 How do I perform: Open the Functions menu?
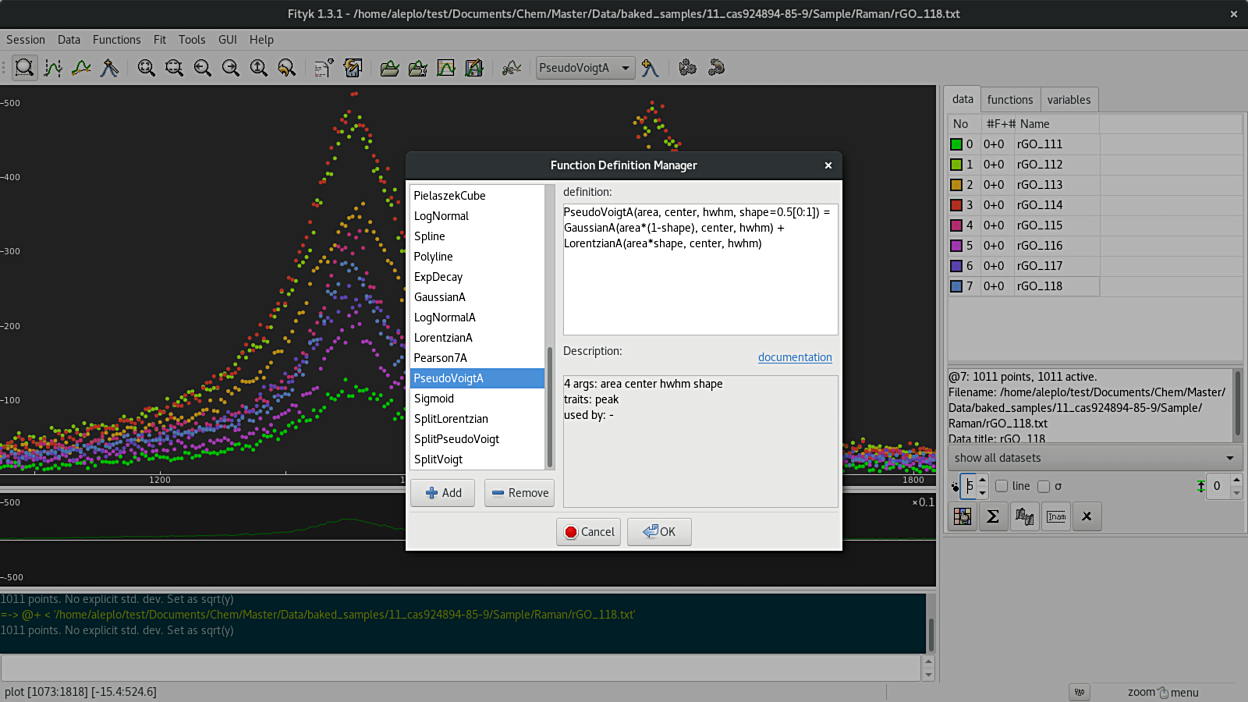click(x=116, y=40)
